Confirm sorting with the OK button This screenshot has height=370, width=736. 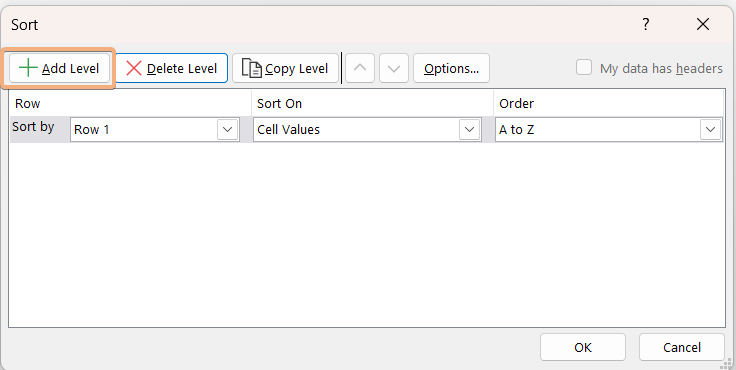583,347
